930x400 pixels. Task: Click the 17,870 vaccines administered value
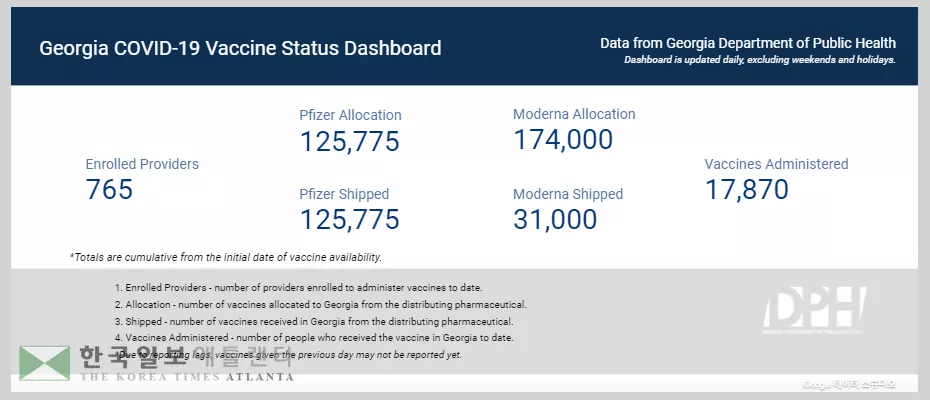(x=746, y=190)
